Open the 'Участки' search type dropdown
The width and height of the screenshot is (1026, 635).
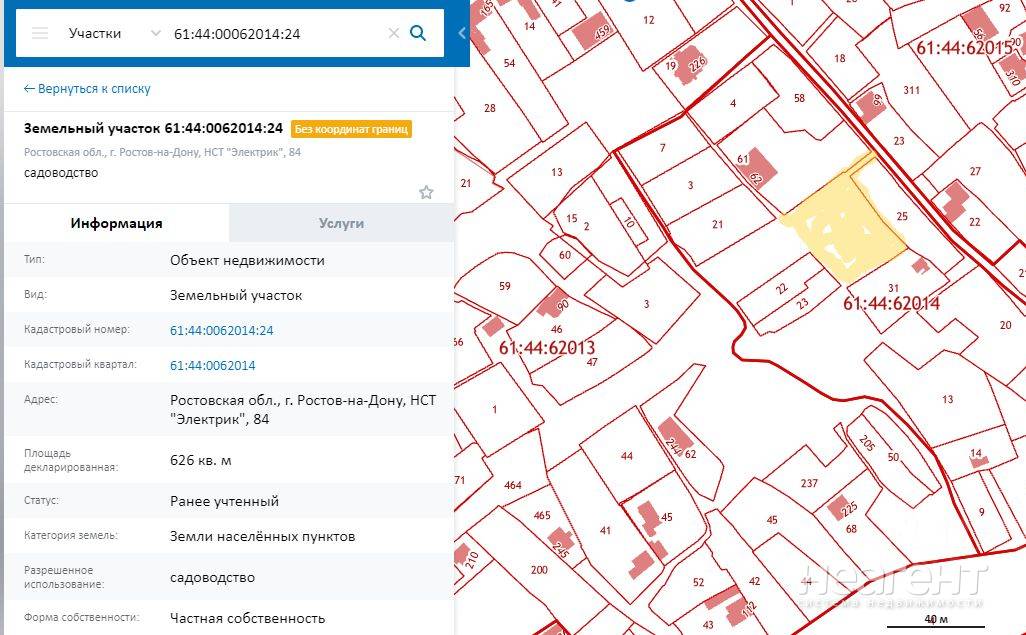click(95, 33)
